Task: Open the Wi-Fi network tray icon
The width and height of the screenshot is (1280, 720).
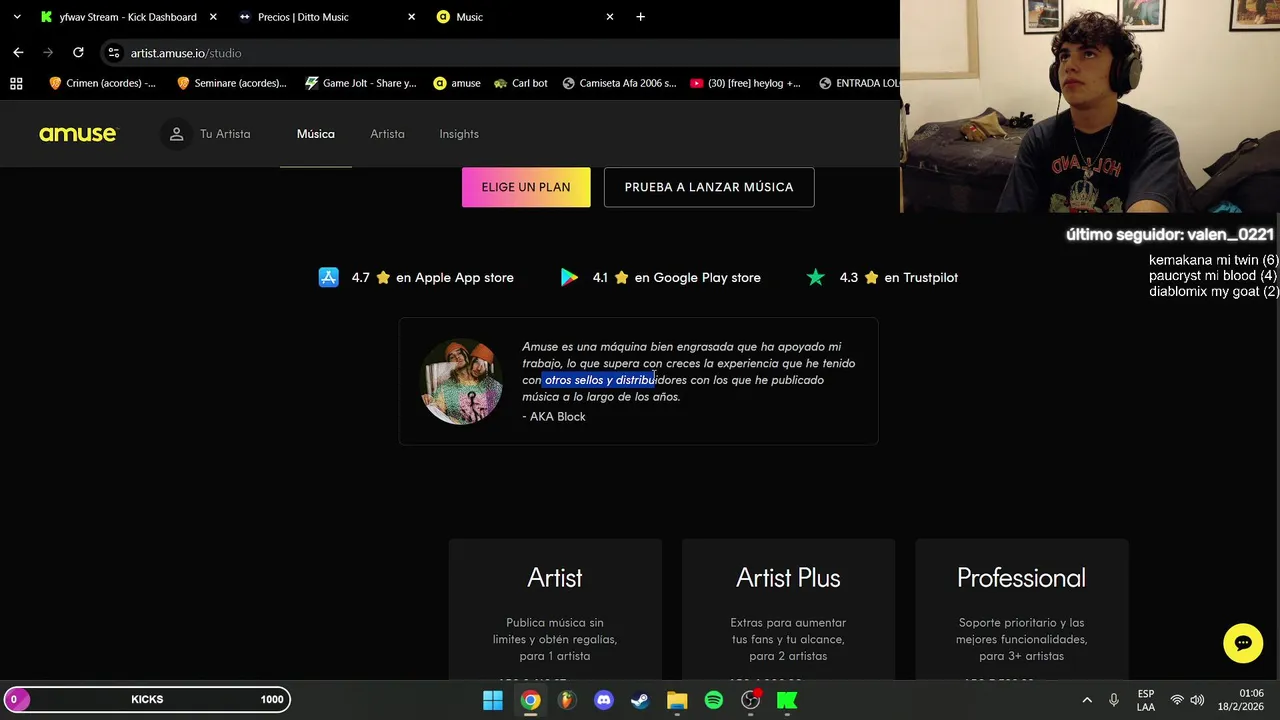Action: pyautogui.click(x=1177, y=700)
